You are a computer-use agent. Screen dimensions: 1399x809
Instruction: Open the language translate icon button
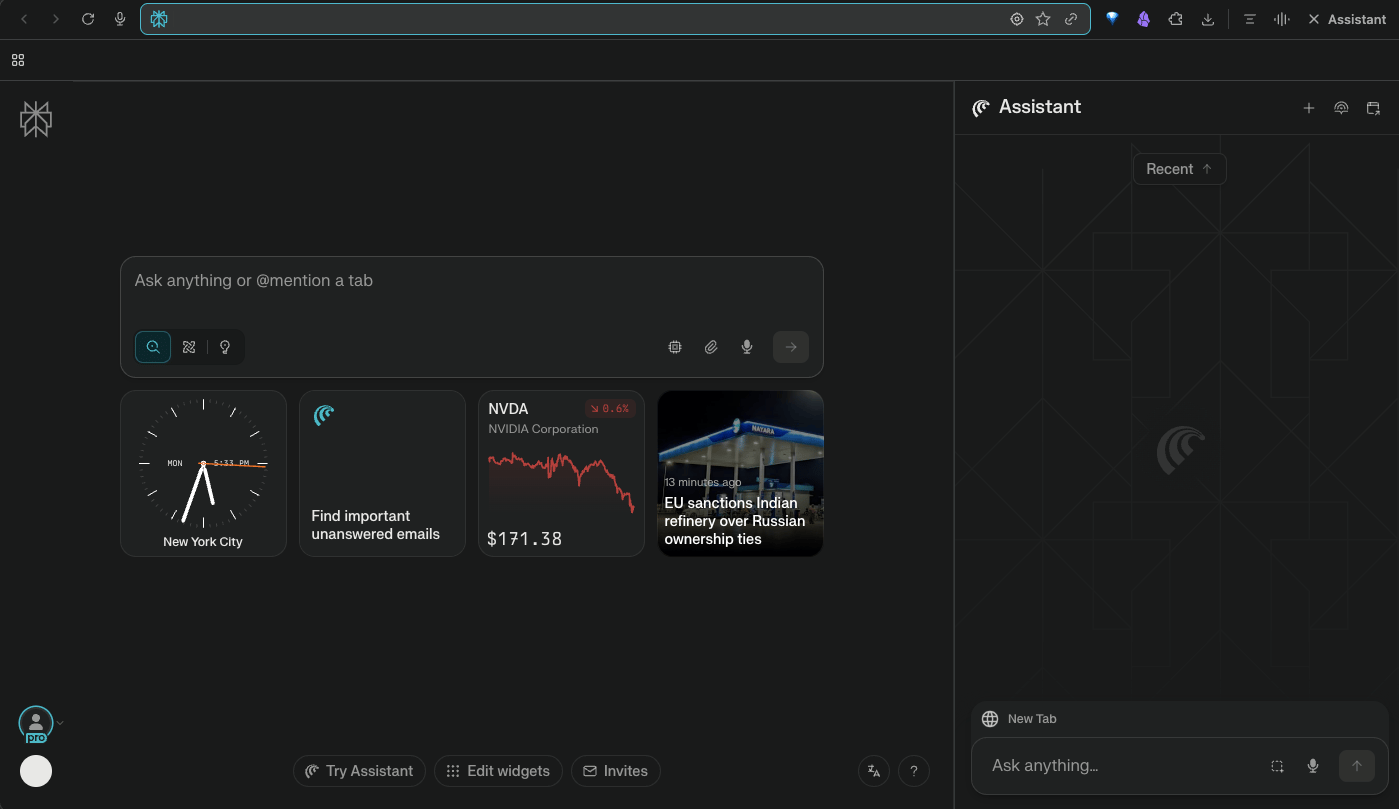pos(874,771)
